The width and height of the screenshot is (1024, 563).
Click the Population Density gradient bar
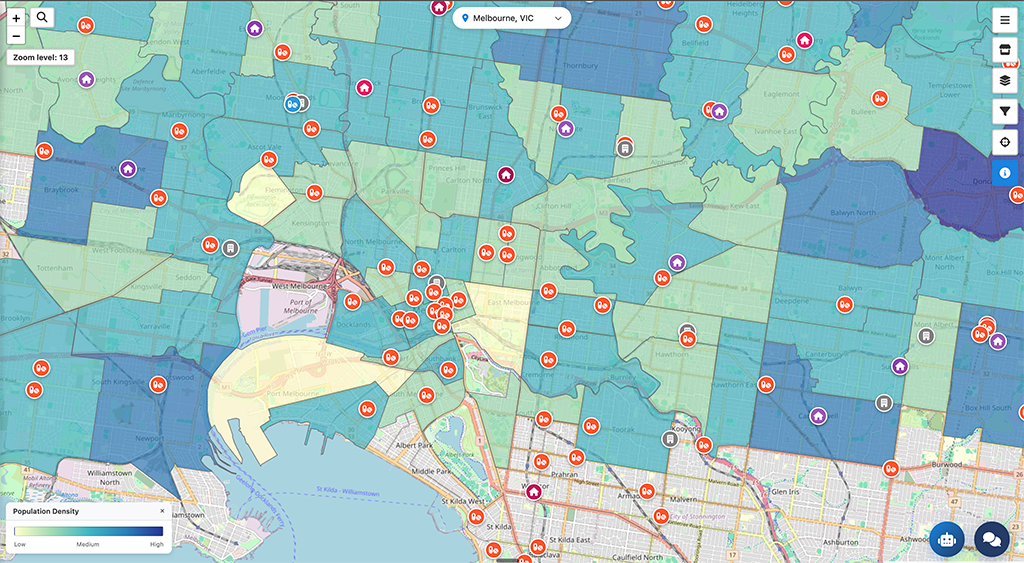[x=88, y=531]
